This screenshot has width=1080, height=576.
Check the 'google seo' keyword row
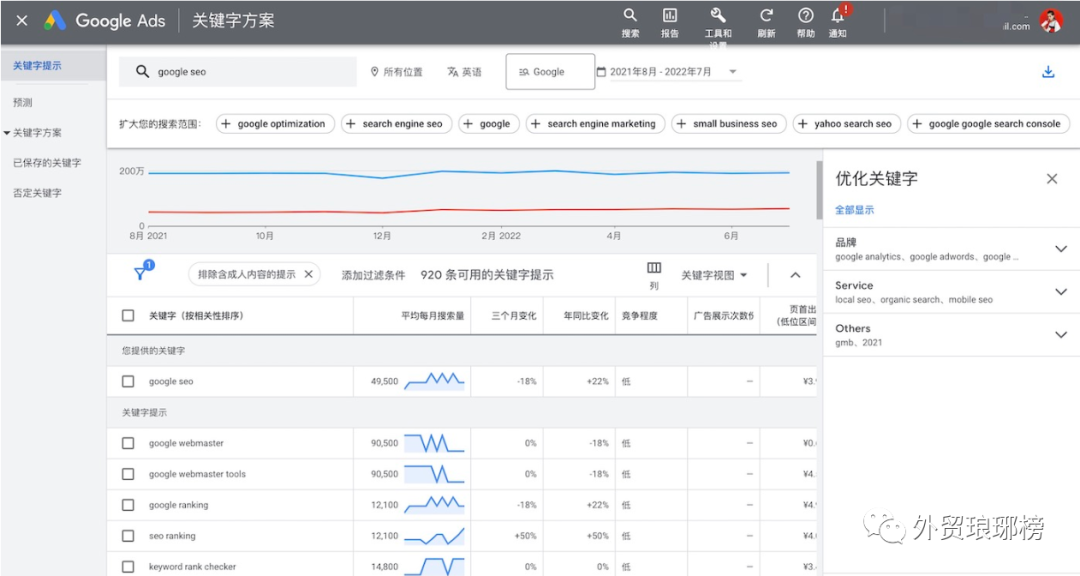(128, 381)
